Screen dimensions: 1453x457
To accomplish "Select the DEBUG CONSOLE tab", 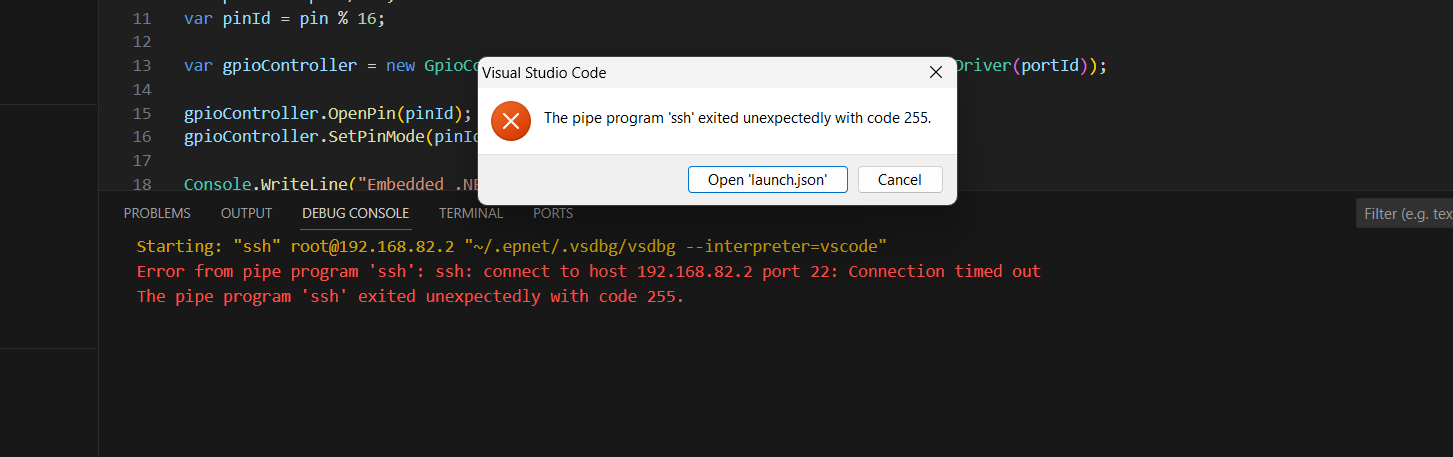I will coord(355,213).
